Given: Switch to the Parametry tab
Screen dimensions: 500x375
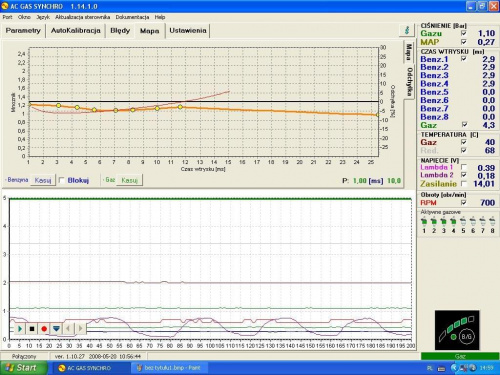Looking at the screenshot, I should 23,31.
